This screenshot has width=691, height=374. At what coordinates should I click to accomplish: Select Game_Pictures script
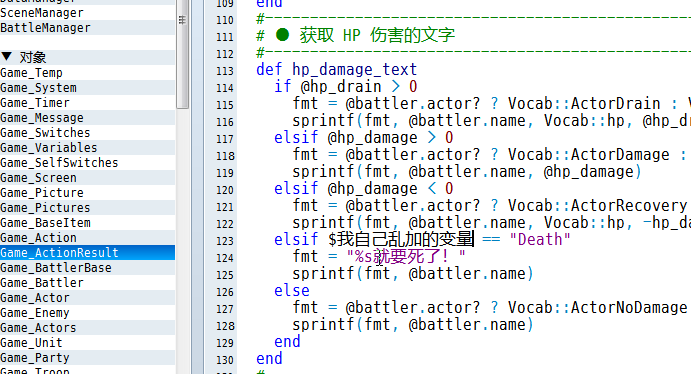[45, 207]
